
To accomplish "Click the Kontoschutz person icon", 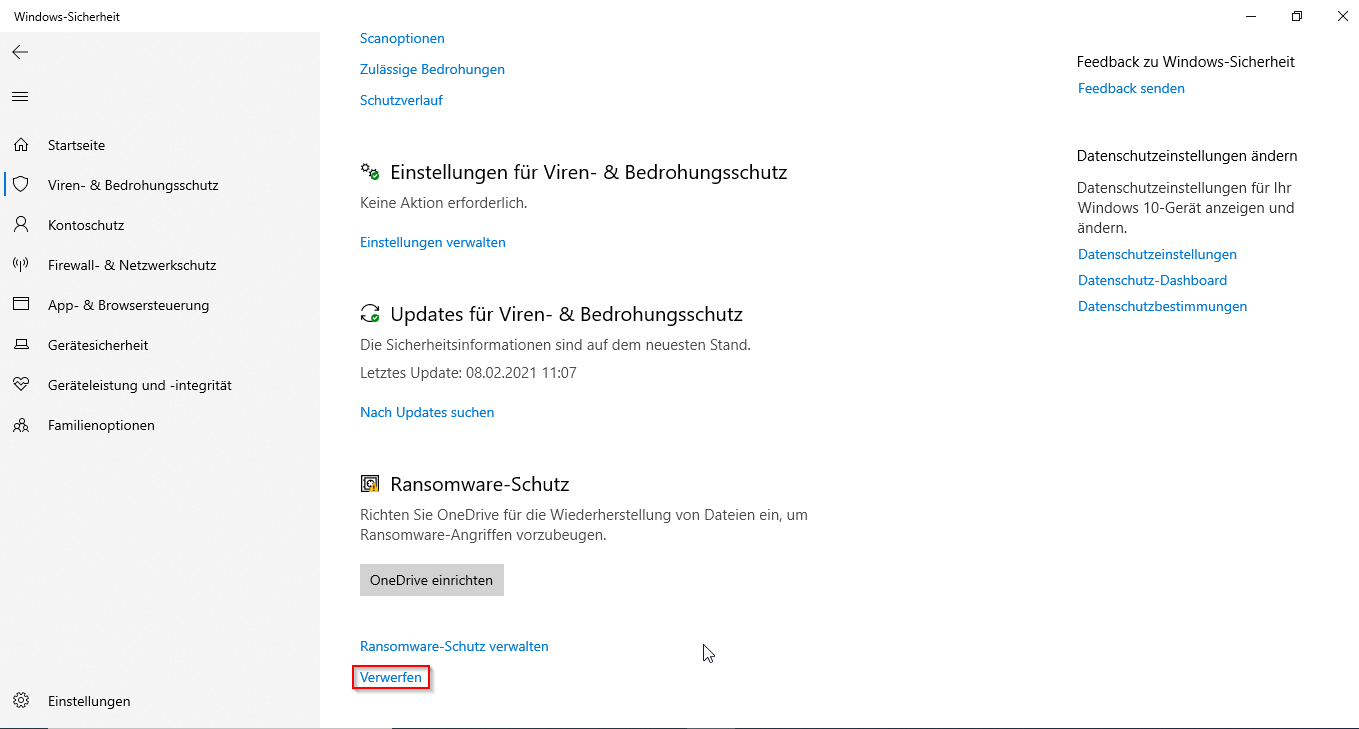I will point(21,225).
